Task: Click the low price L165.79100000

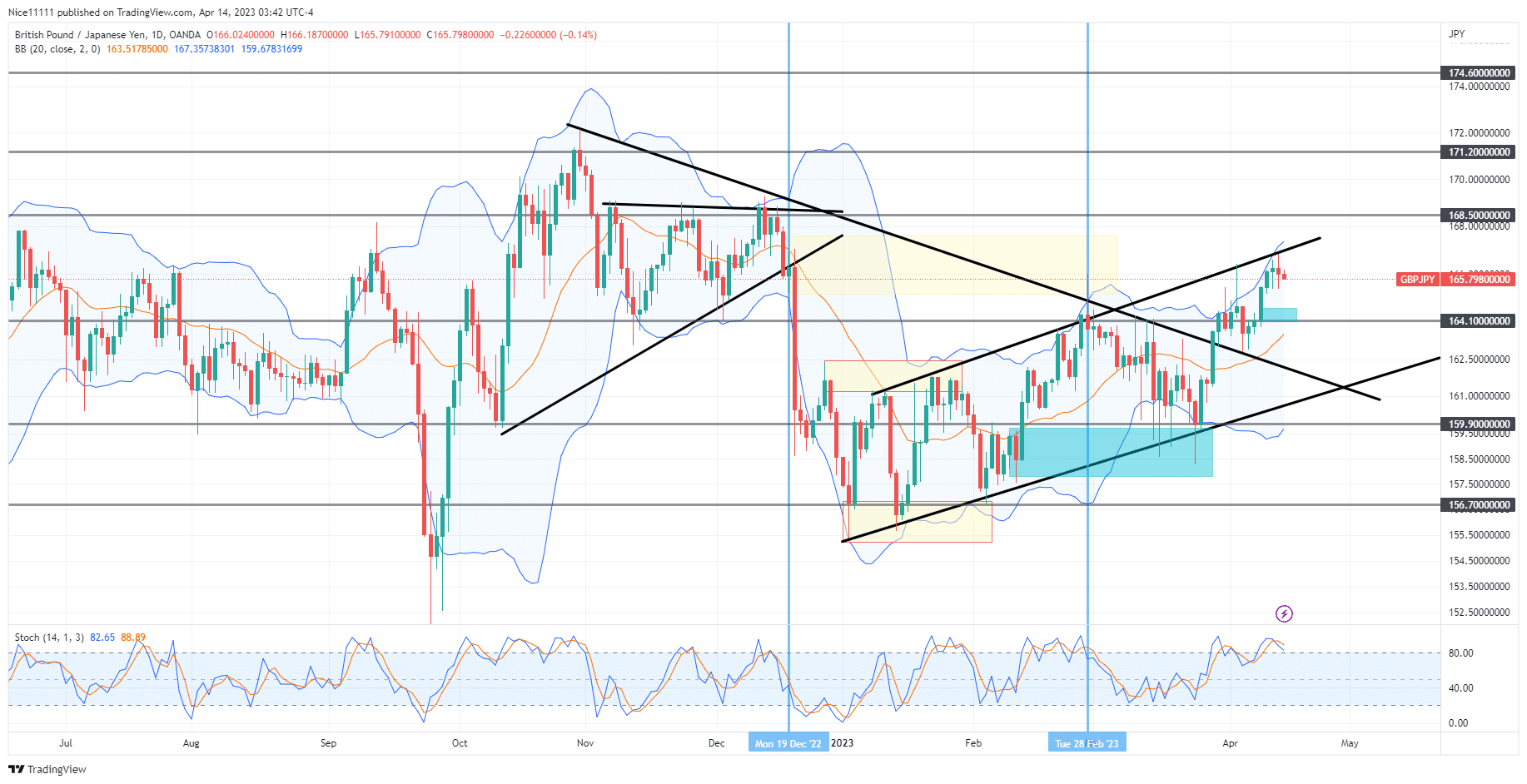Action: (388, 35)
